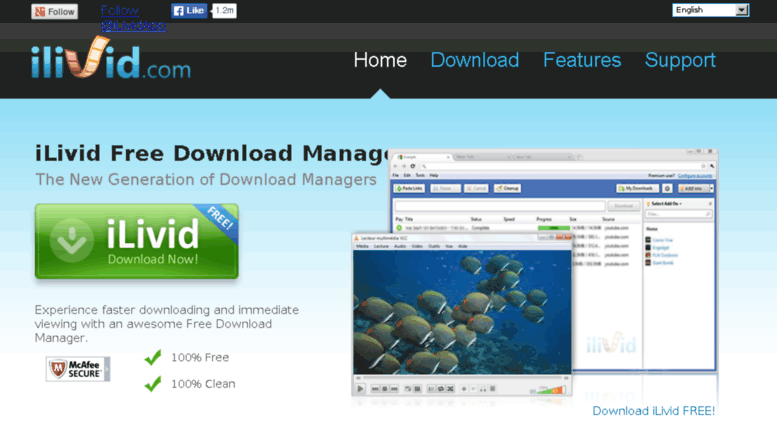Close the Select Add-On side panel
777x423 pixels.
(710, 204)
